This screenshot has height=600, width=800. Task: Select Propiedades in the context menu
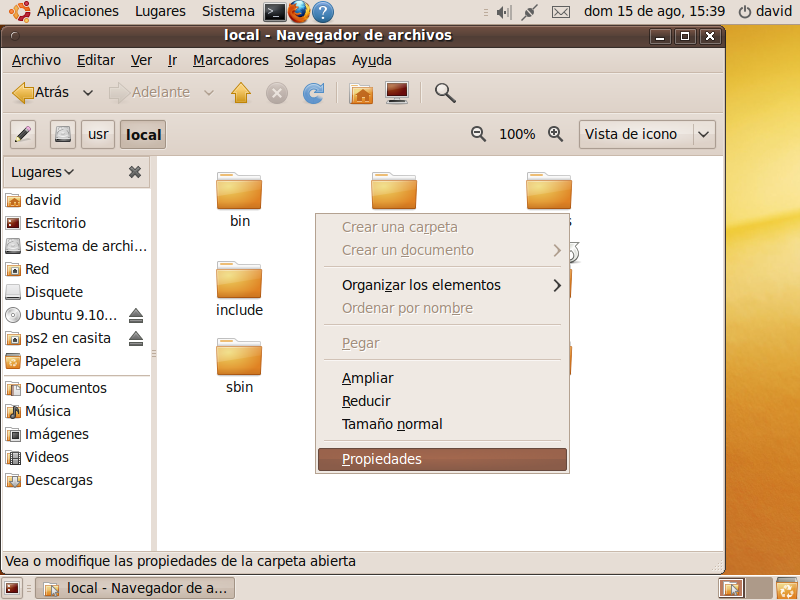tap(442, 460)
